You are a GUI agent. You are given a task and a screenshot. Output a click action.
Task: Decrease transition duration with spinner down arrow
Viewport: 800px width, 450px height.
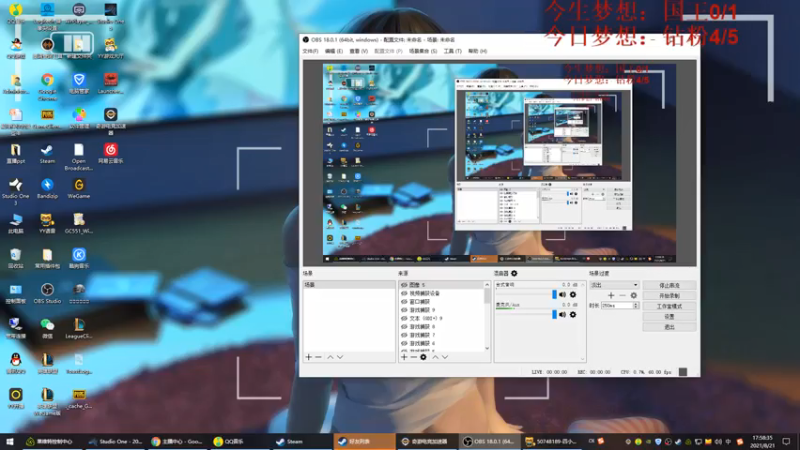pyautogui.click(x=636, y=307)
